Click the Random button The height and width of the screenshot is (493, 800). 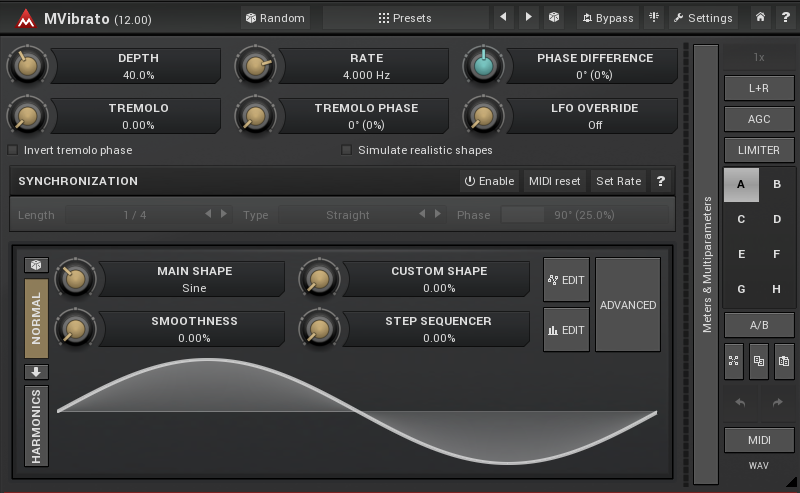point(275,18)
